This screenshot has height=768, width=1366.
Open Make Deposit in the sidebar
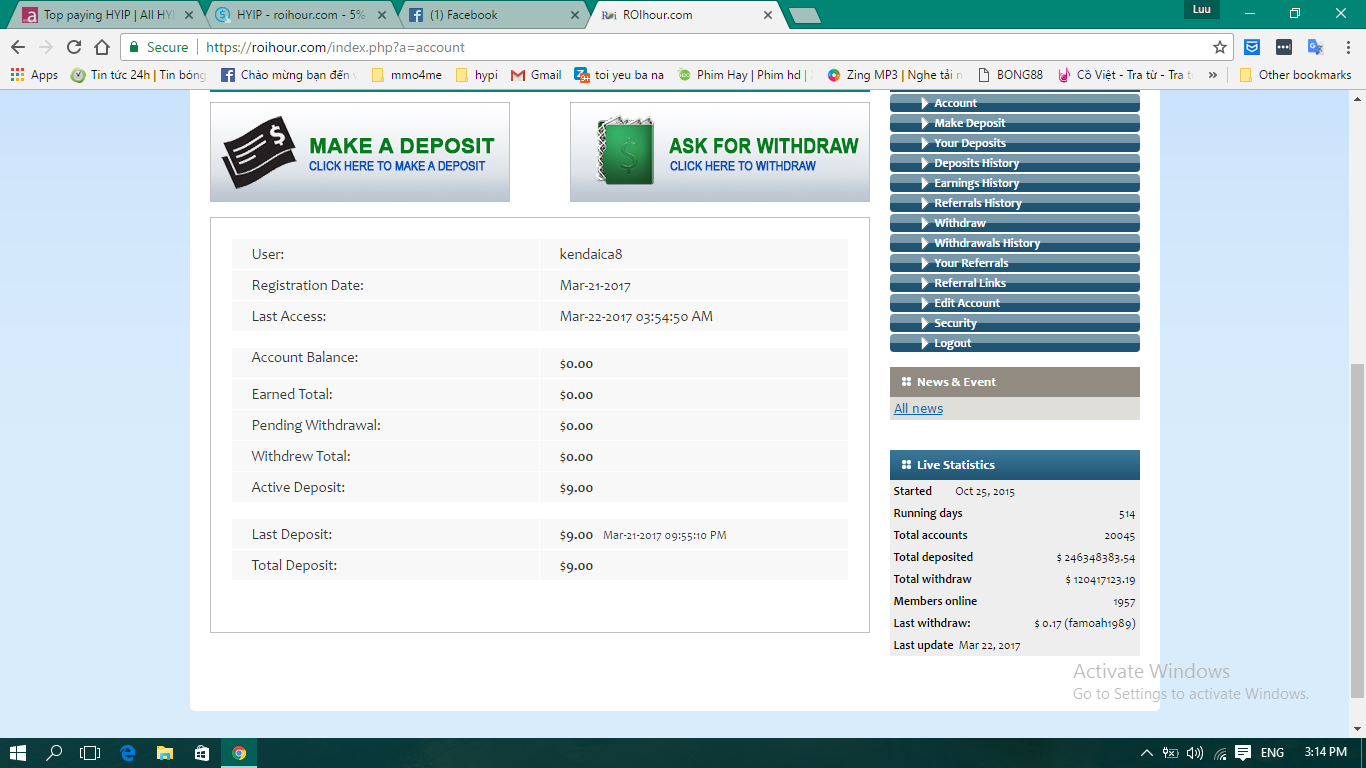(x=1015, y=123)
